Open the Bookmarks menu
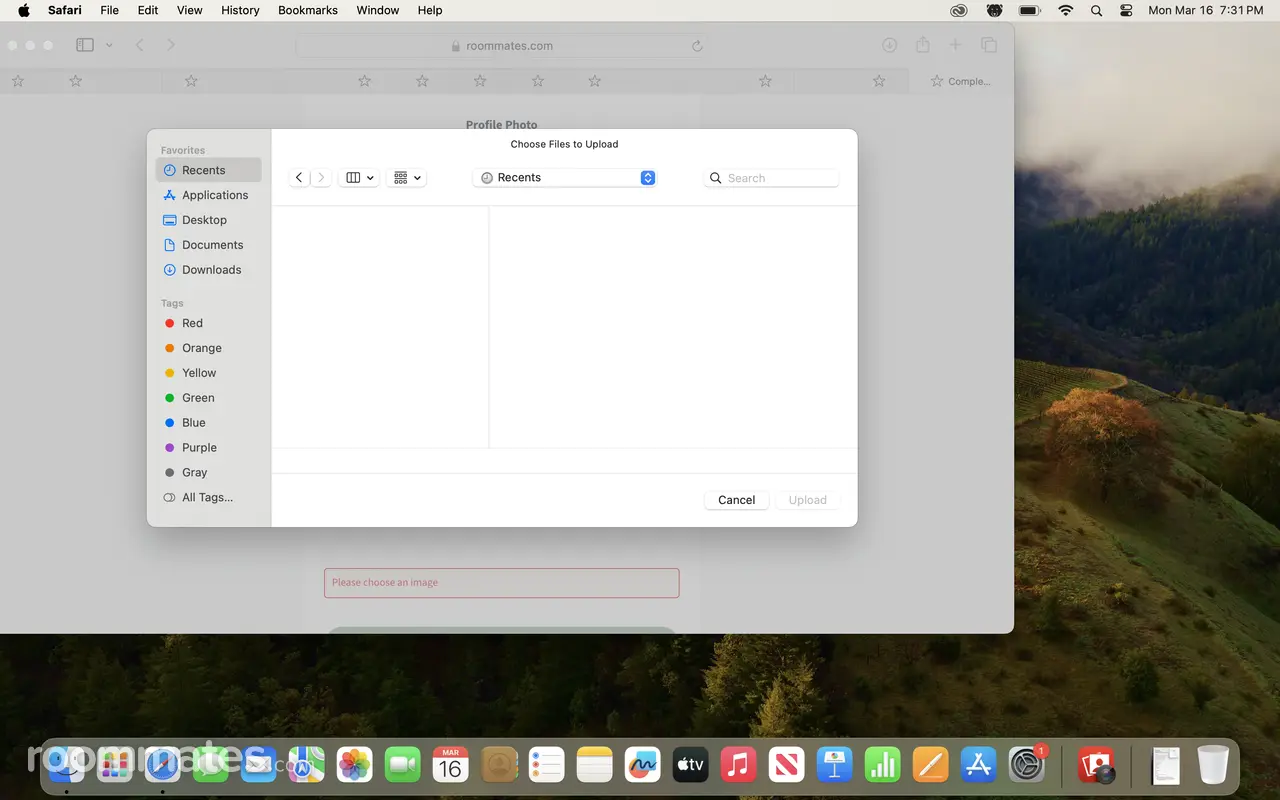 coord(308,10)
